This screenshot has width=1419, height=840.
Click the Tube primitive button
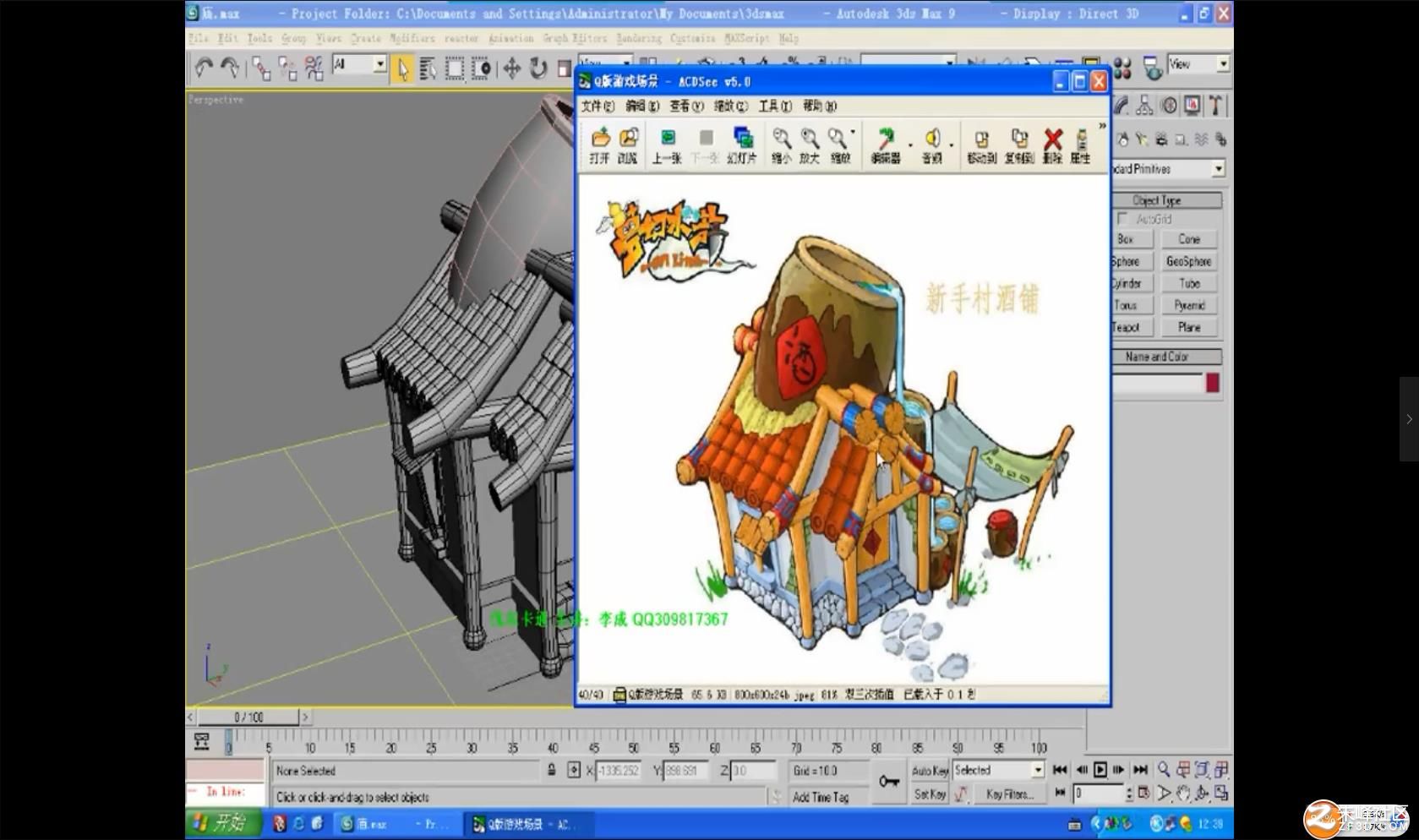pyautogui.click(x=1189, y=283)
